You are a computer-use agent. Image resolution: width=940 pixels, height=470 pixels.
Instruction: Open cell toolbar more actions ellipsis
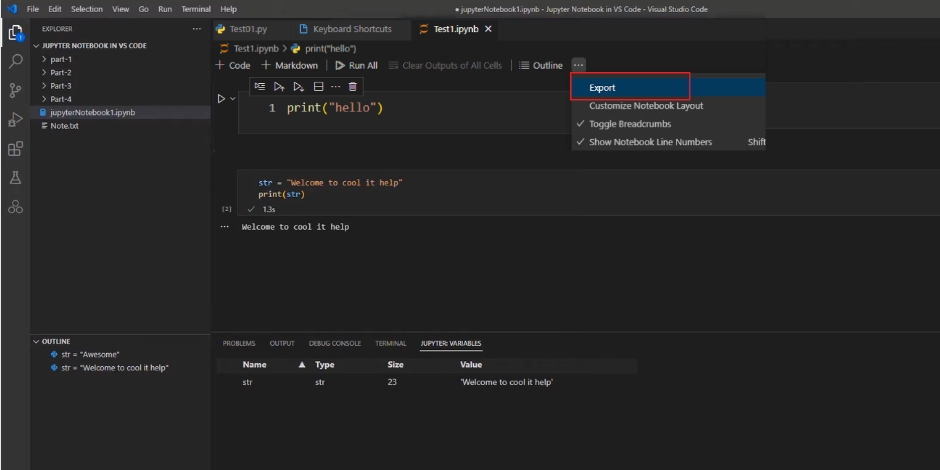click(x=336, y=87)
